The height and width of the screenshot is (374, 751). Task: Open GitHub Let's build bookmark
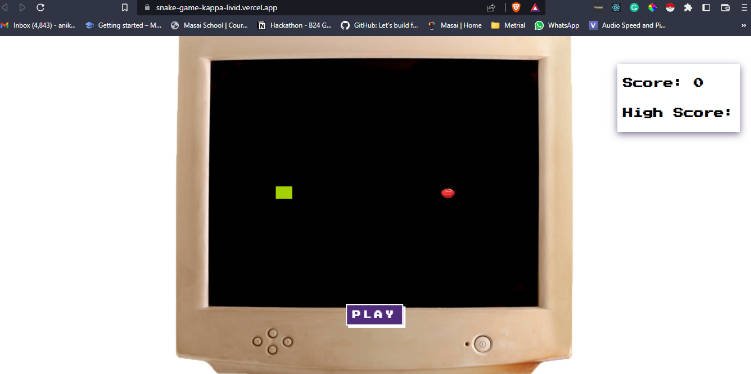(x=380, y=26)
